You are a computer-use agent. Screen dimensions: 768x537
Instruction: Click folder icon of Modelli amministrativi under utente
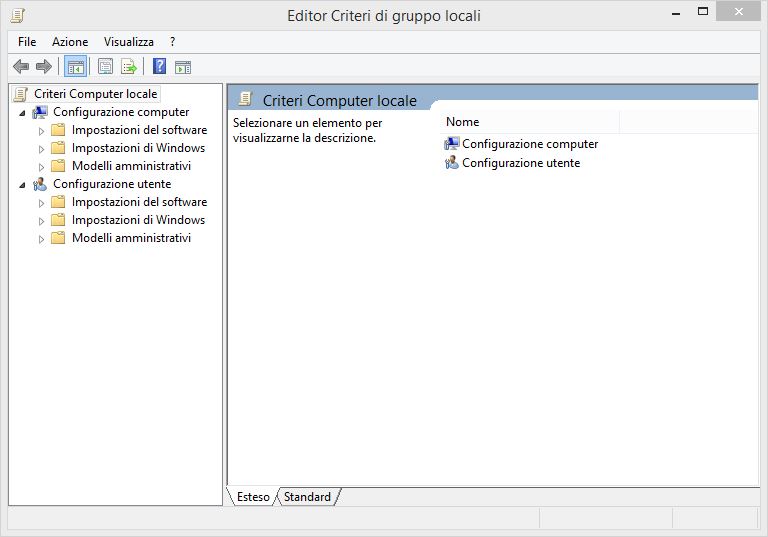coord(58,238)
